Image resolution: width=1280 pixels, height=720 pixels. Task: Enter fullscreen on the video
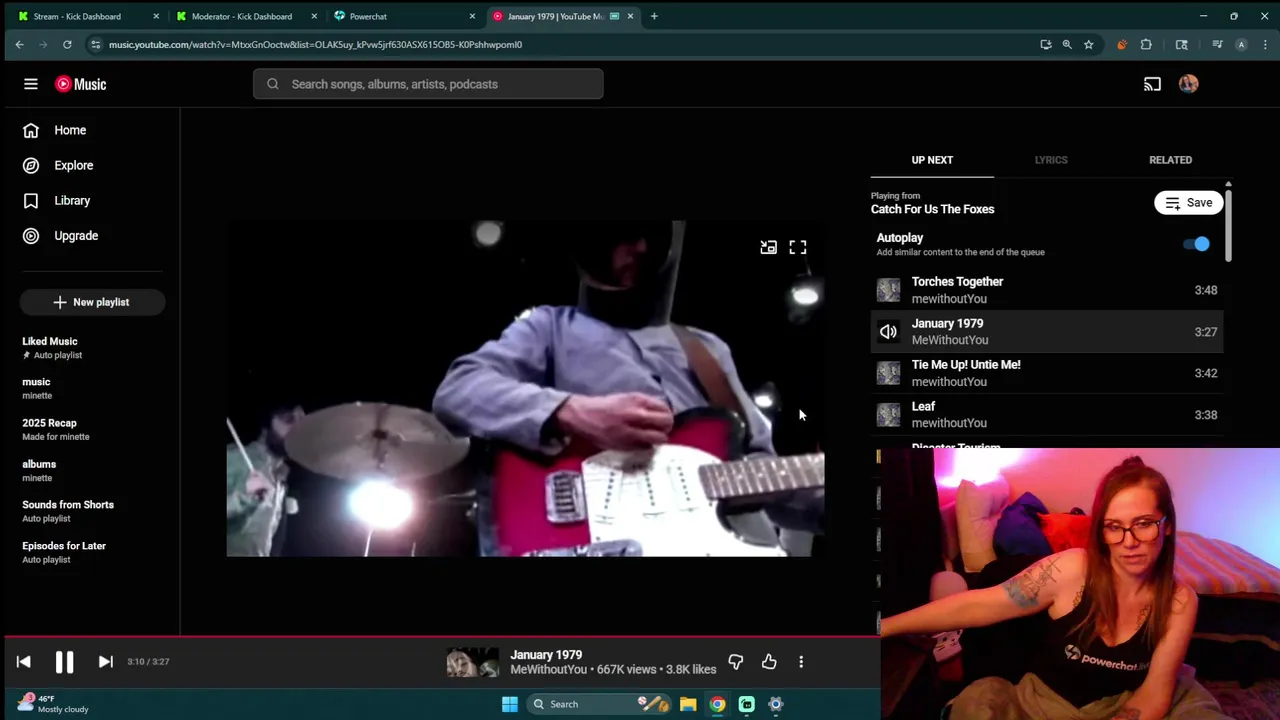(797, 247)
